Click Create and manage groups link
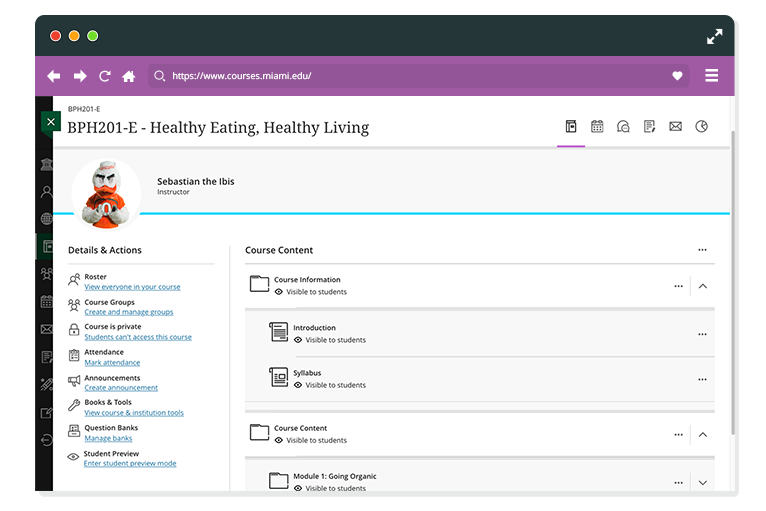Screen dimensions: 766x511 click(x=129, y=312)
